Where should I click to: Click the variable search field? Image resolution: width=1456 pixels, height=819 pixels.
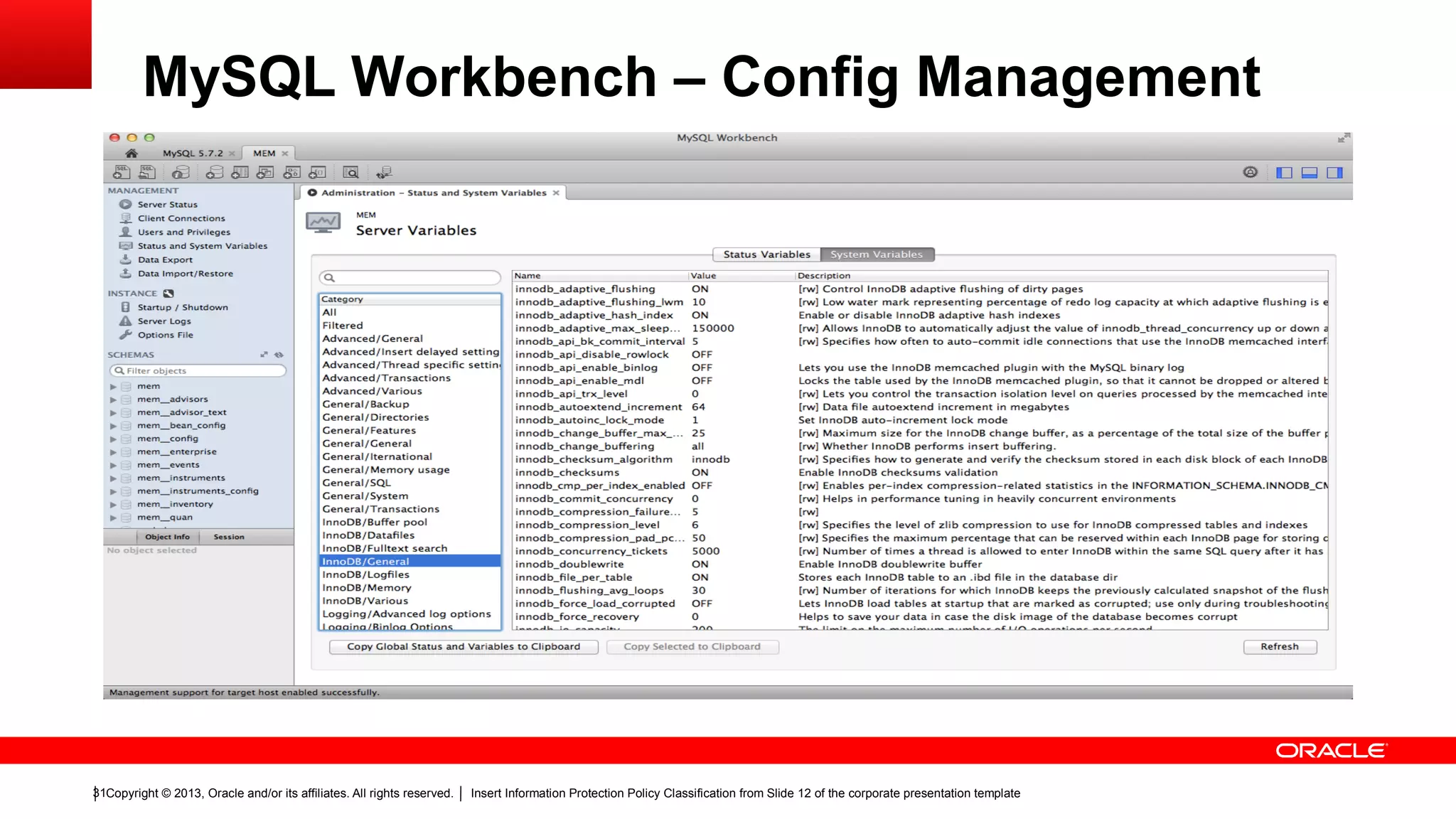coord(410,277)
